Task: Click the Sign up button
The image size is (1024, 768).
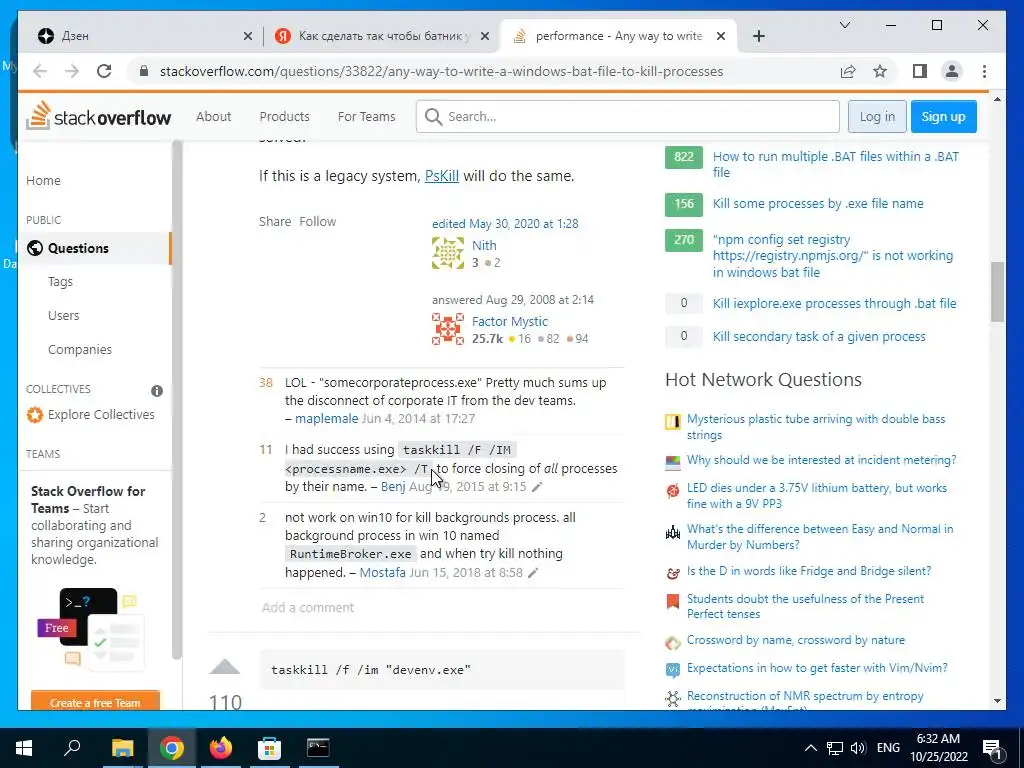Action: tap(943, 116)
